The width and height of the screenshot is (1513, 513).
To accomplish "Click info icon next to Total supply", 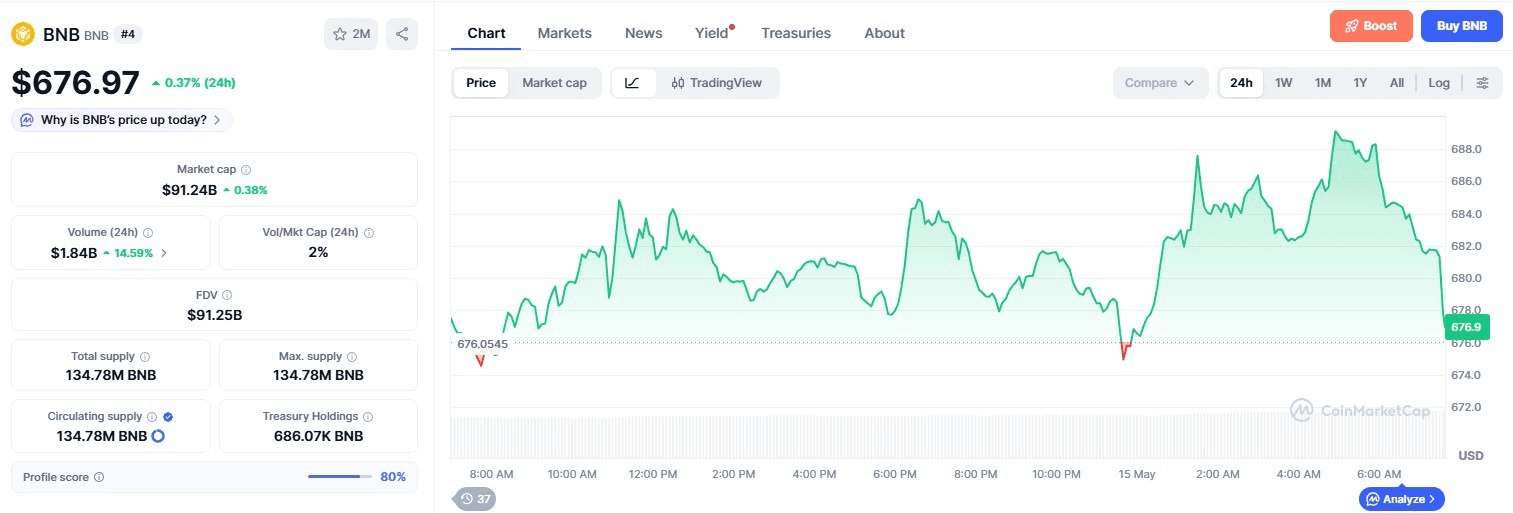I will pyautogui.click(x=145, y=356).
